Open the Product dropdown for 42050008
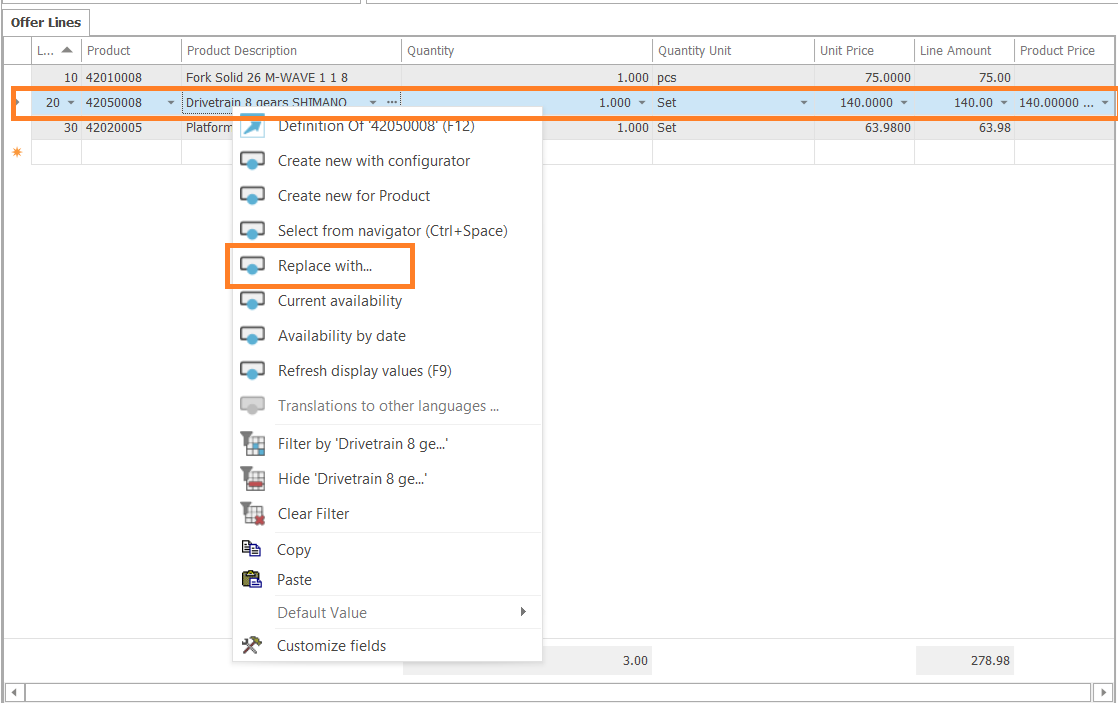Image resolution: width=1118 pixels, height=703 pixels. 171,103
